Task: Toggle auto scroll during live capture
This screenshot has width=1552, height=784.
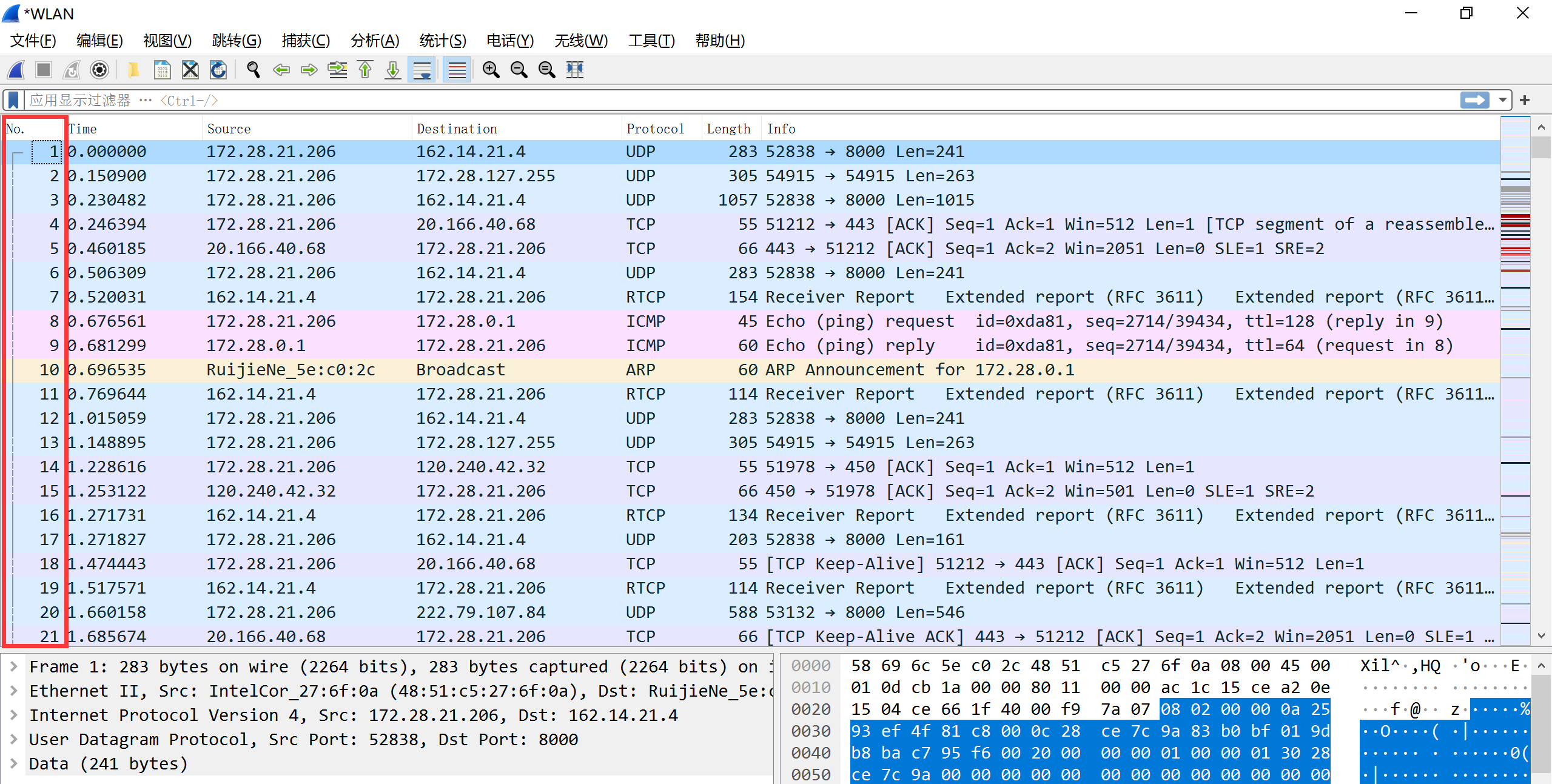Action: pos(422,70)
